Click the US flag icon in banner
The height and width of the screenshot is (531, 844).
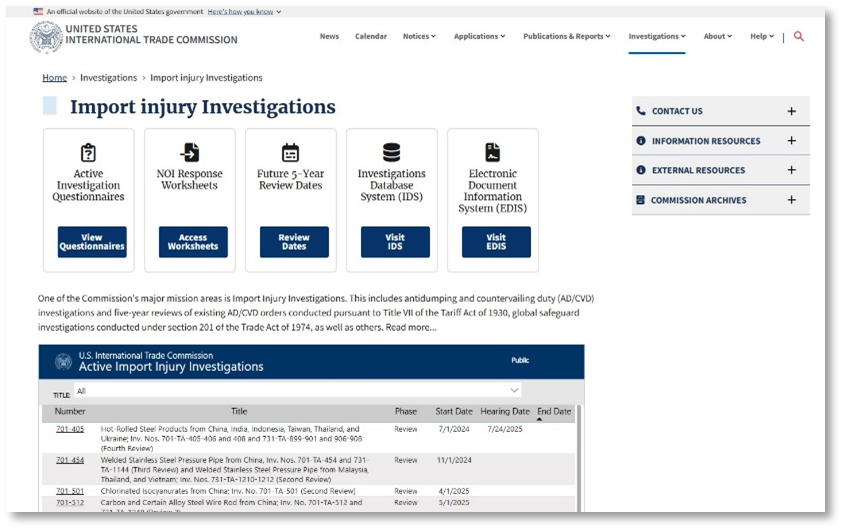38,11
